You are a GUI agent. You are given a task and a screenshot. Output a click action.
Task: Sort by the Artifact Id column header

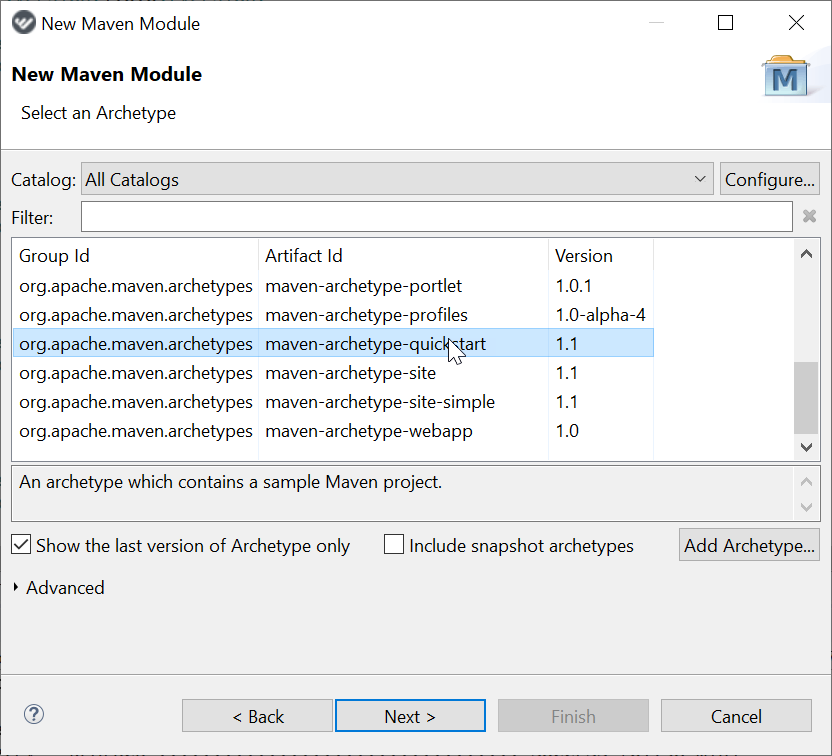[403, 256]
